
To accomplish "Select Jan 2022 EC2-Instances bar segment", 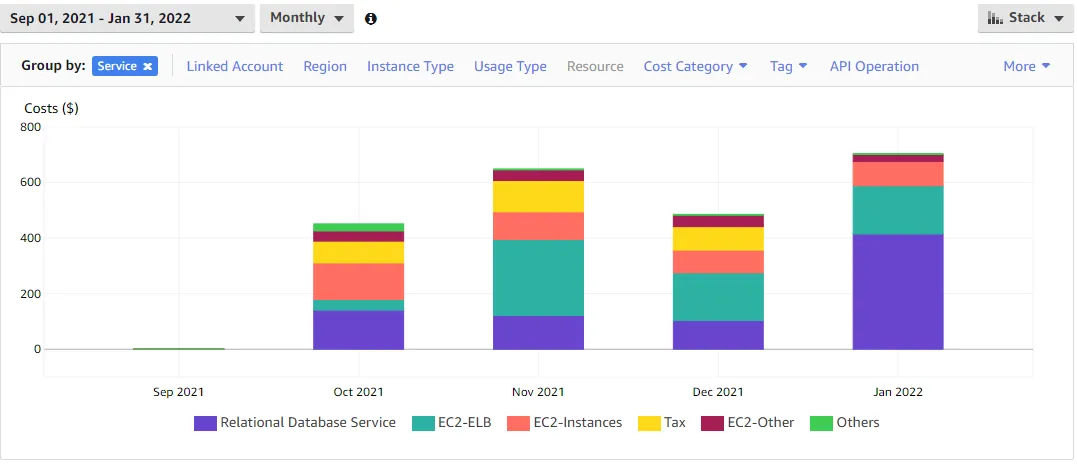I will pyautogui.click(x=898, y=174).
